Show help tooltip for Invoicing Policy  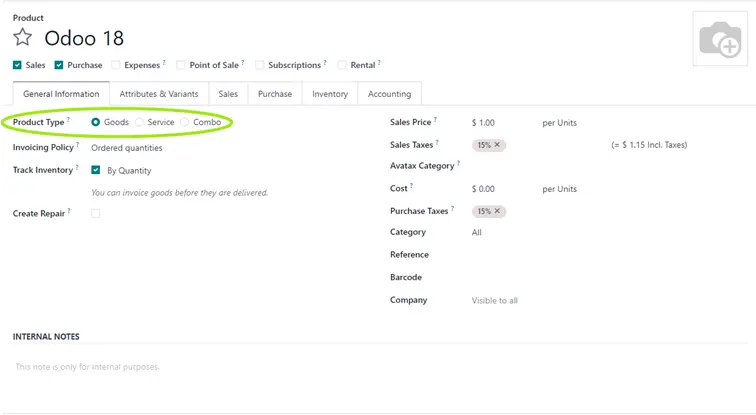(x=78, y=144)
